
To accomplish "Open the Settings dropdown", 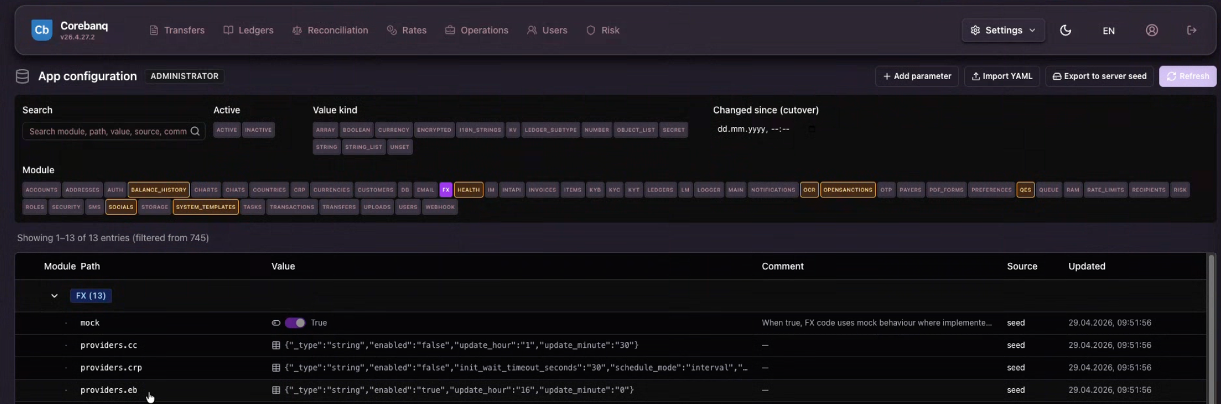I will pyautogui.click(x=1003, y=30).
